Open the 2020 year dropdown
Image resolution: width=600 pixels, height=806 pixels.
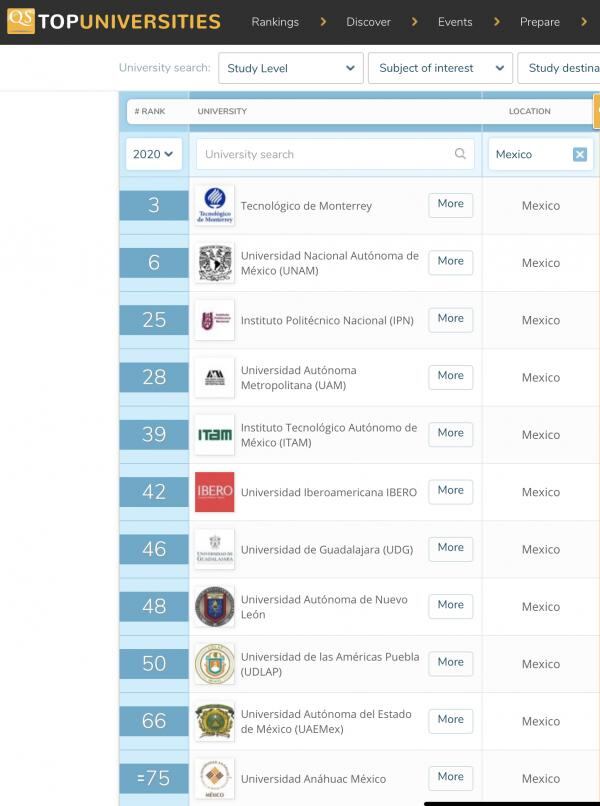coord(154,154)
